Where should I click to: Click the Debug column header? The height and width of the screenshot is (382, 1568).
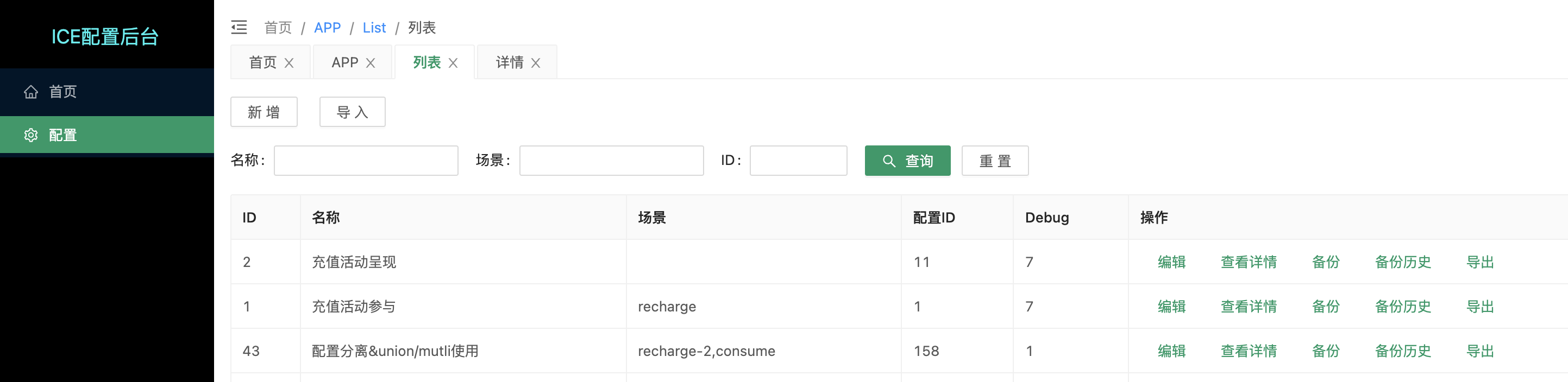click(x=1071, y=218)
